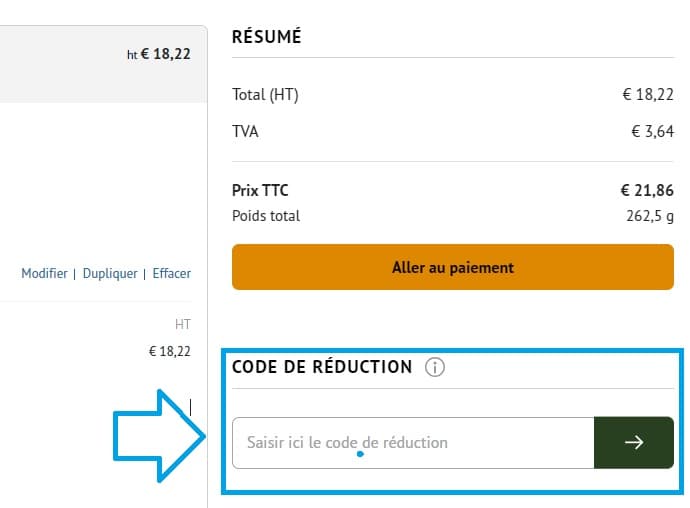Image resolution: width=690 pixels, height=508 pixels.
Task: Remove the item via Effacer link
Action: (171, 273)
